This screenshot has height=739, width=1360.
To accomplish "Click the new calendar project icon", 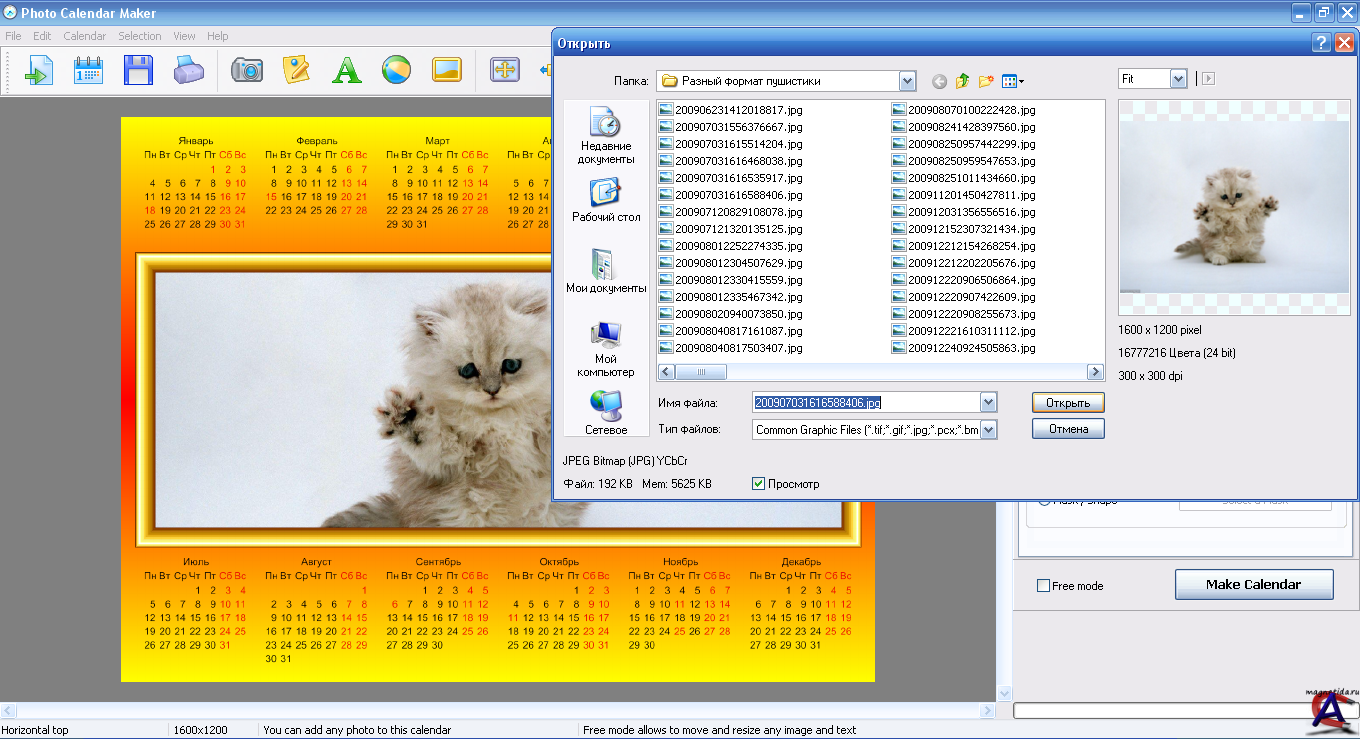I will [88, 70].
